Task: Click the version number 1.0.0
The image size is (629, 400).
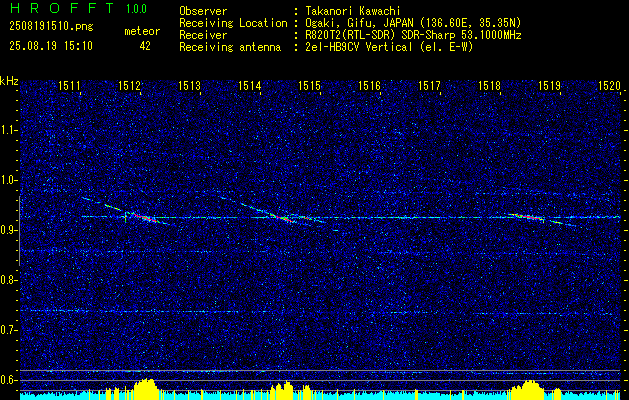Action: [136, 9]
